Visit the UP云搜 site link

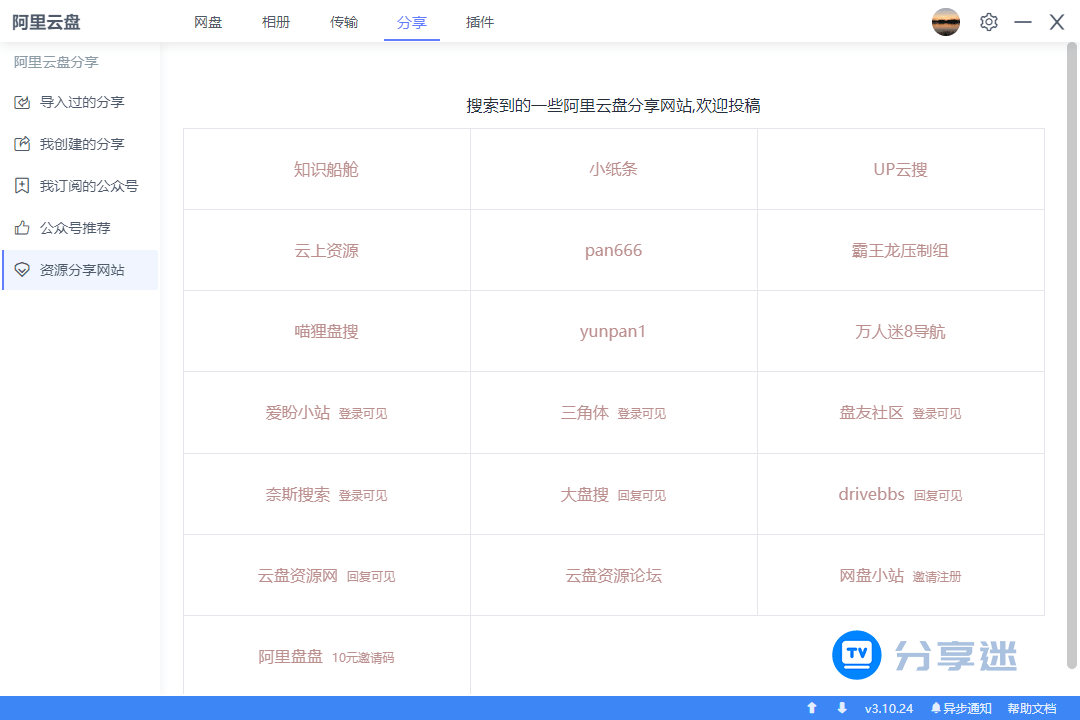899,168
